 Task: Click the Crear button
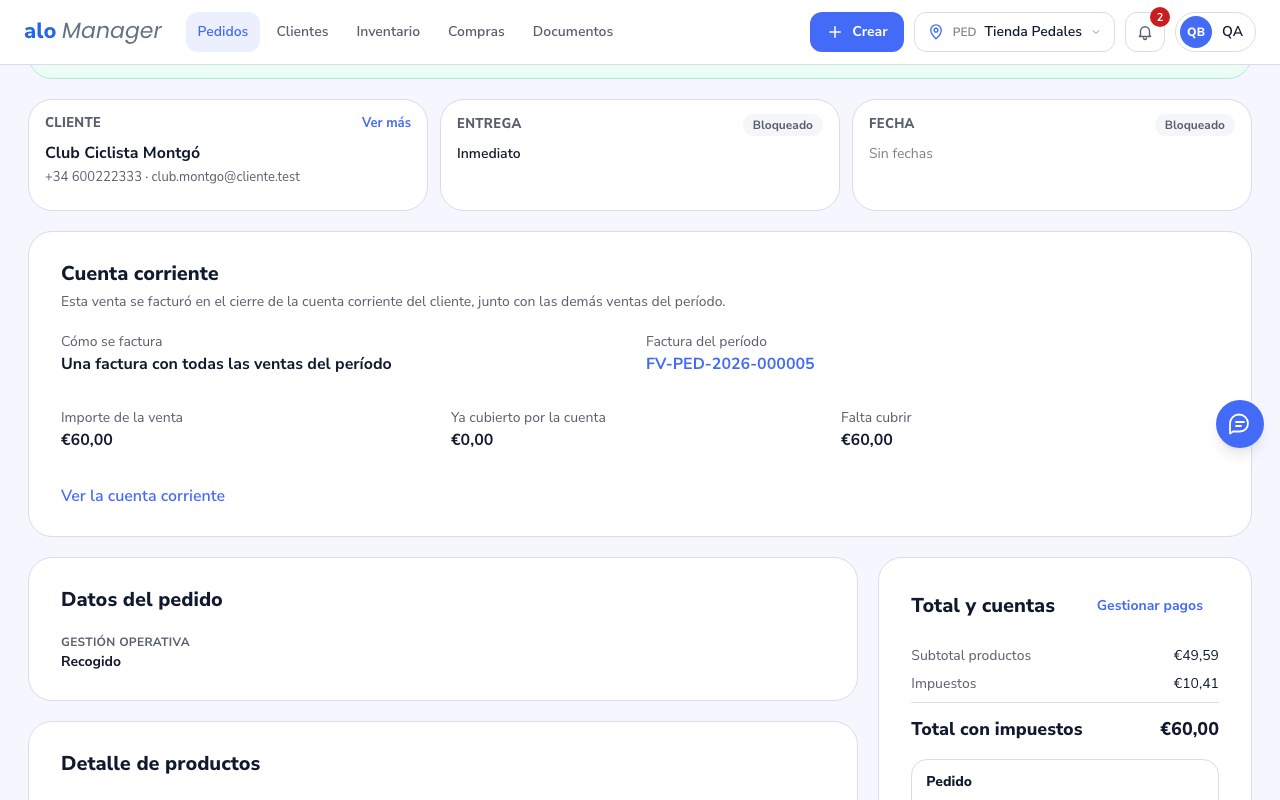pos(857,32)
